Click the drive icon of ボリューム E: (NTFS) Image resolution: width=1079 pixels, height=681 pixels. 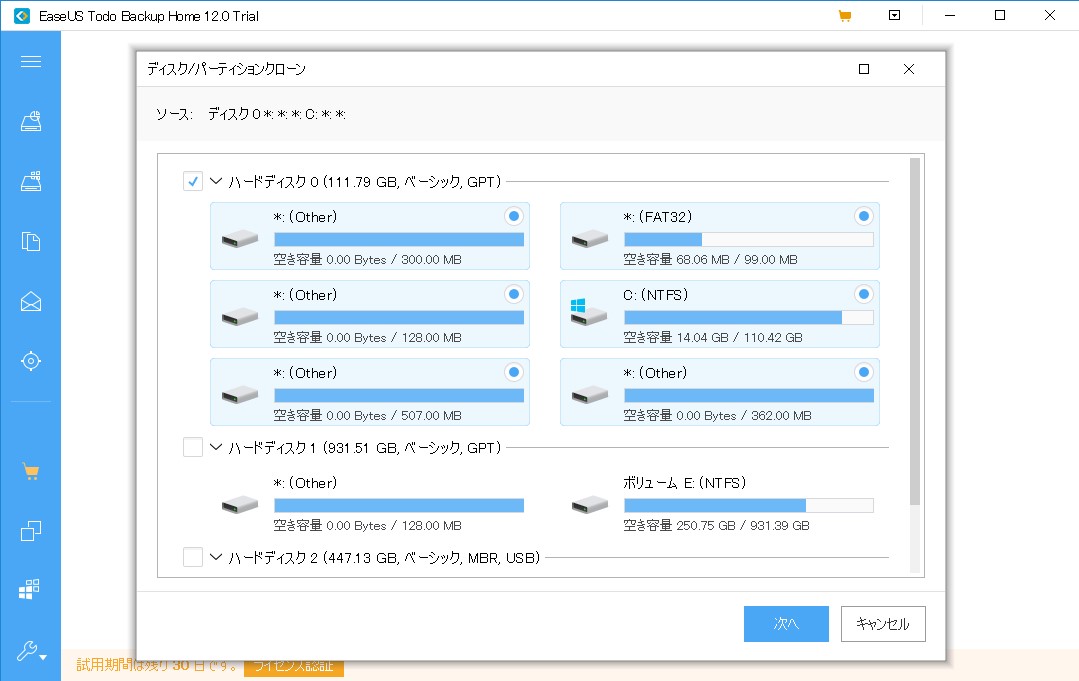click(x=590, y=505)
